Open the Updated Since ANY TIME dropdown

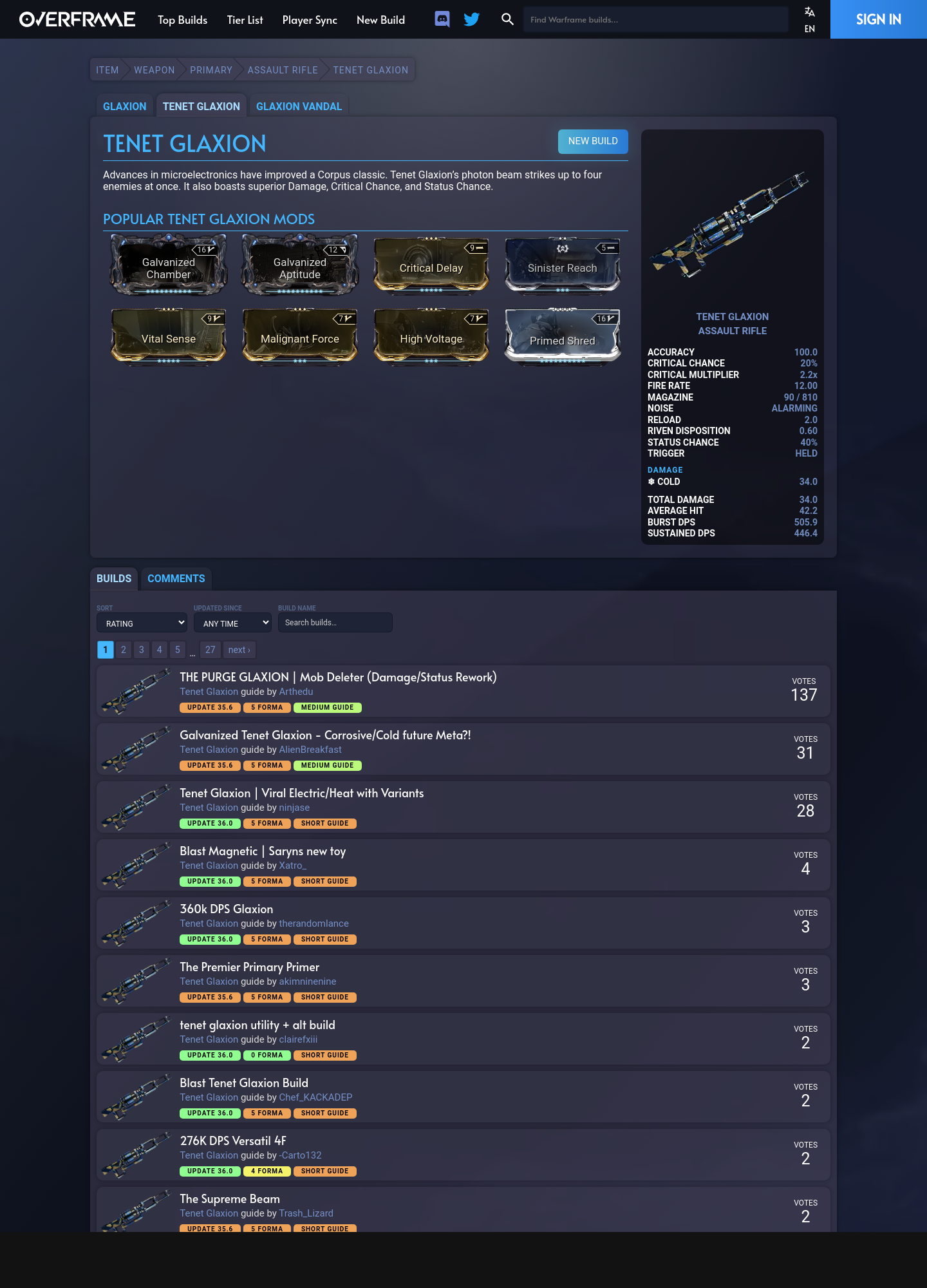(x=232, y=623)
